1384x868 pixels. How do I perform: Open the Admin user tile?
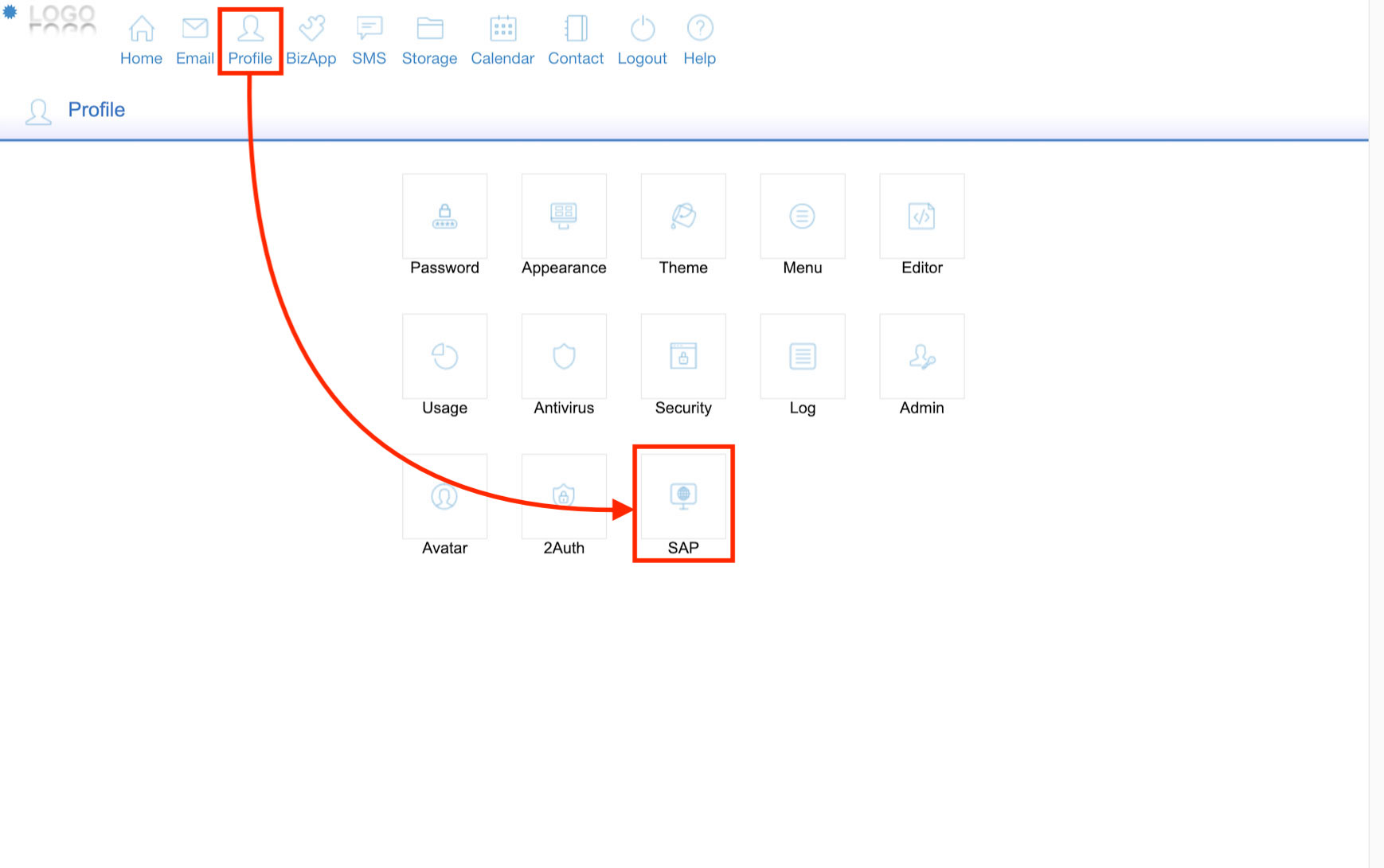click(x=921, y=357)
